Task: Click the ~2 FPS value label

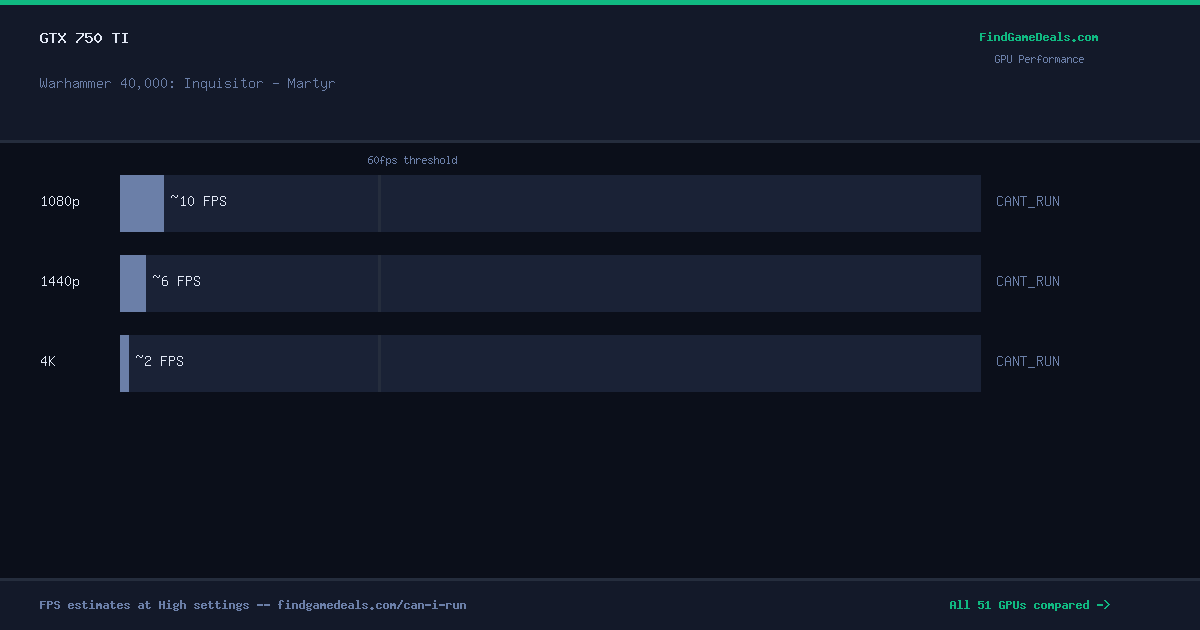Action: coord(160,361)
